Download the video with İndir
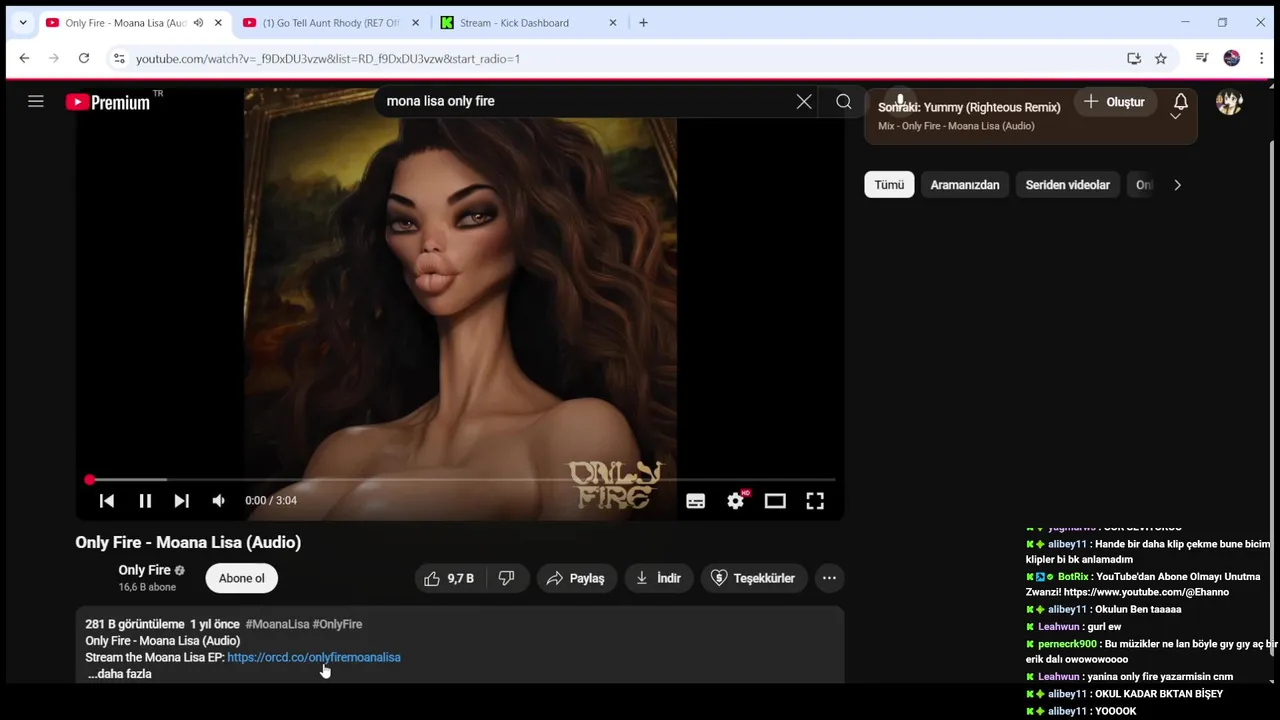The image size is (1280, 720). (x=658, y=578)
